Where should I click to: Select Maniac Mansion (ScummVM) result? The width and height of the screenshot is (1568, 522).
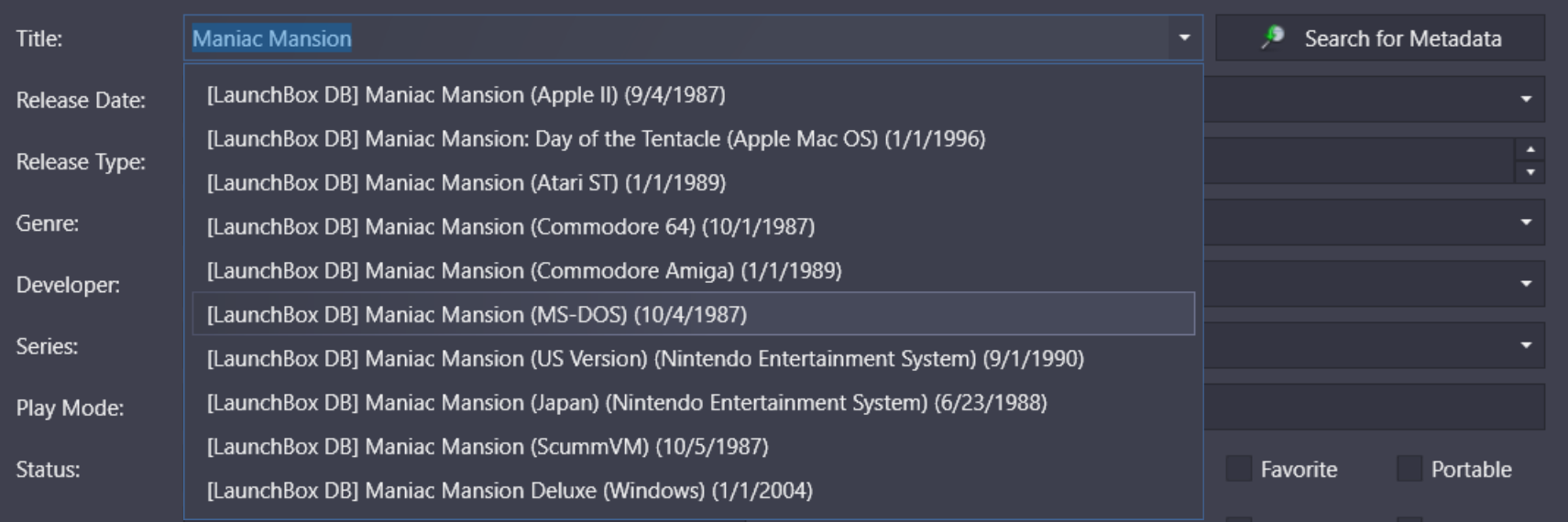coord(694,446)
